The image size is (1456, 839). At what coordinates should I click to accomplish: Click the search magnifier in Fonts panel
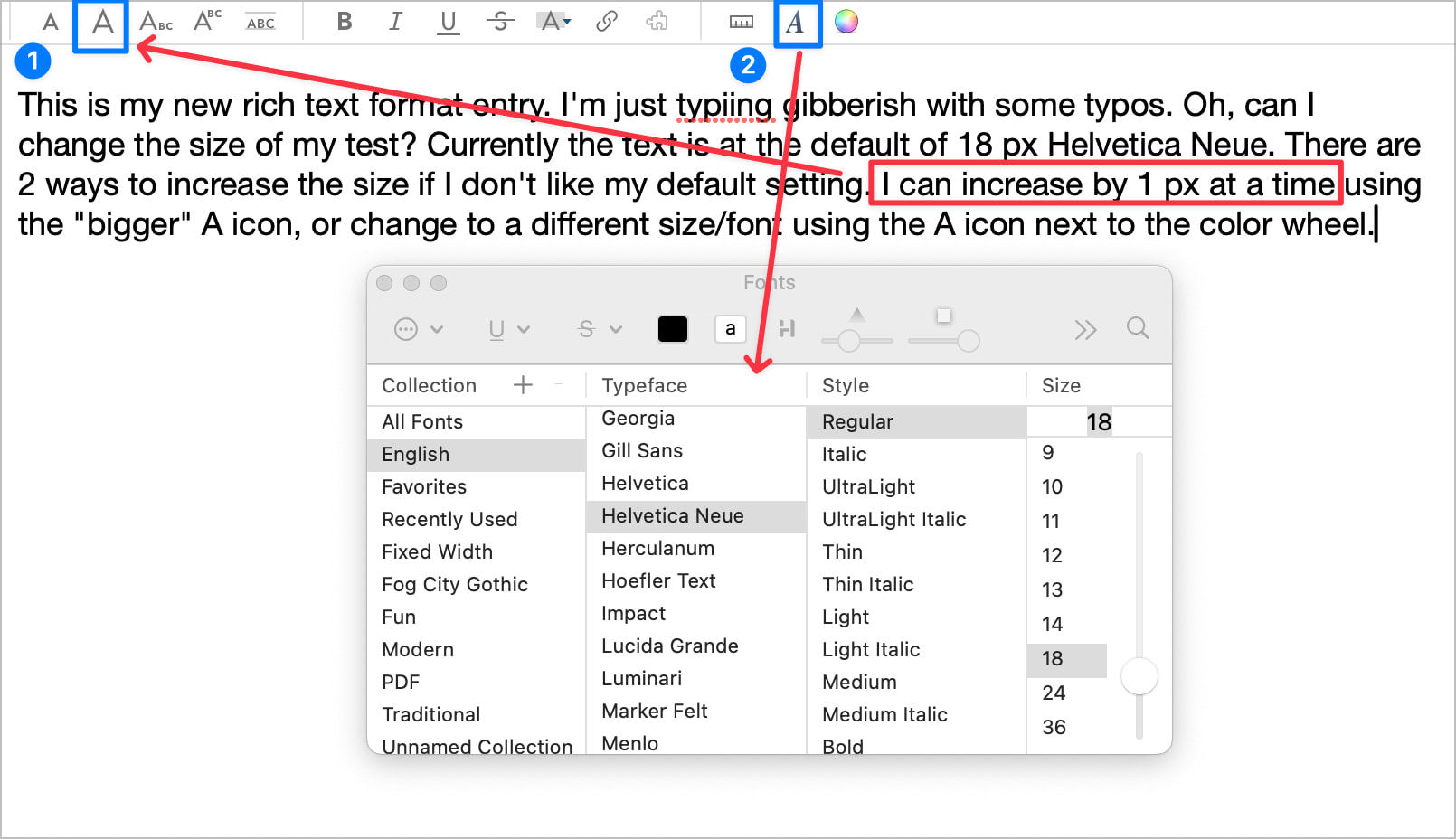point(1138,328)
